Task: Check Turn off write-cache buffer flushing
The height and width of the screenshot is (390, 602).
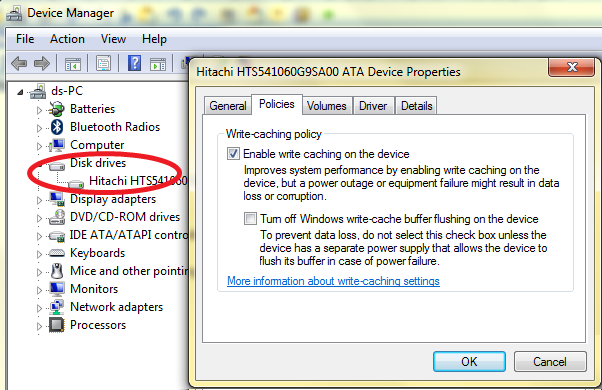Action: point(250,218)
